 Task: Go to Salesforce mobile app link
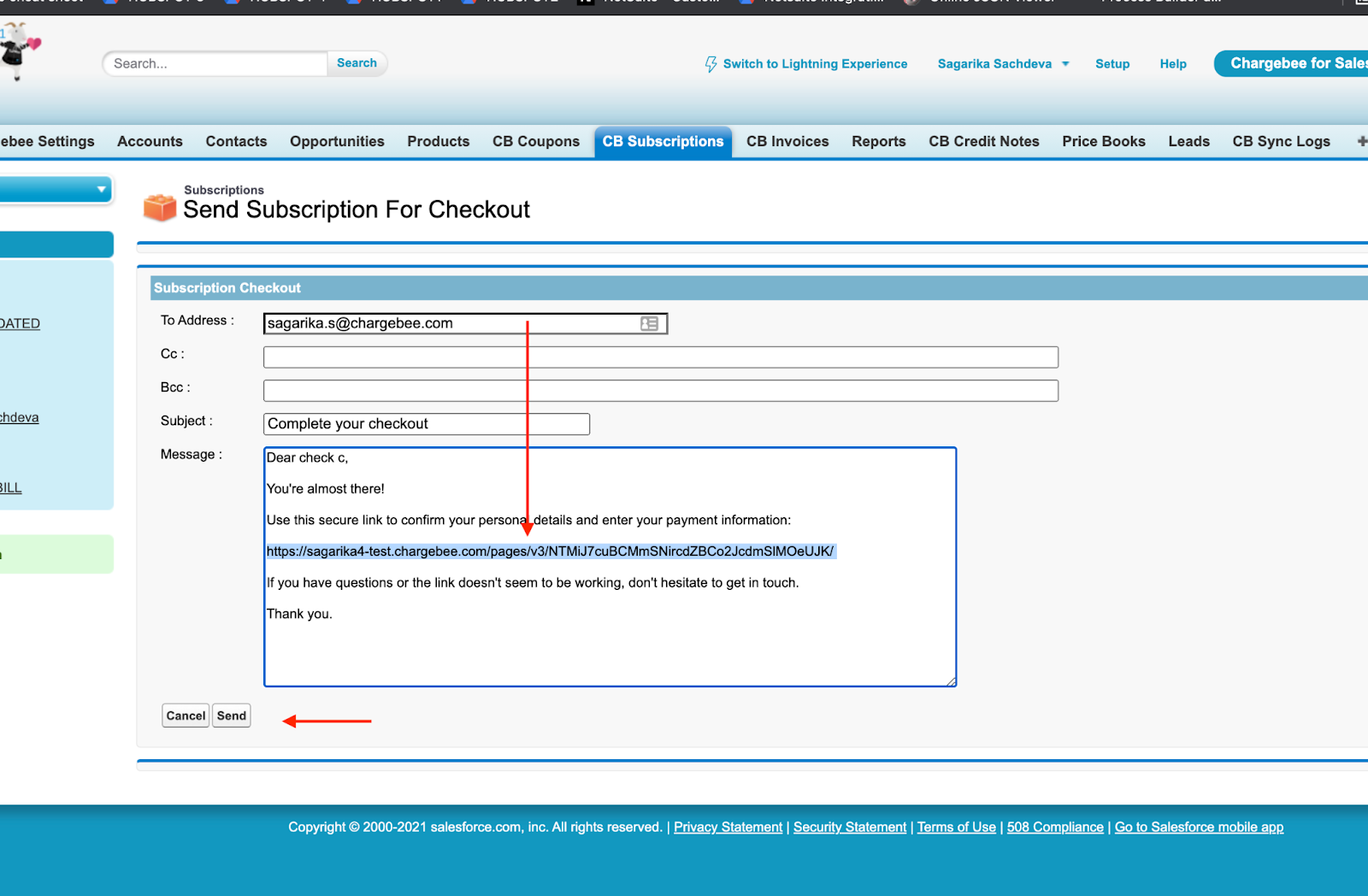click(1199, 827)
